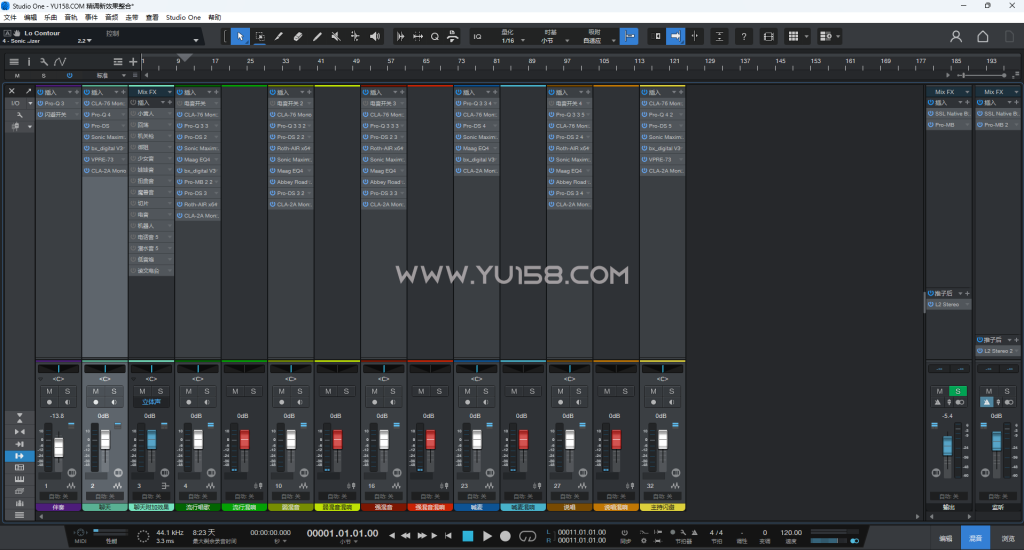Image resolution: width=1024 pixels, height=550 pixels.
Task: Switch to the 编辑 (Edit) view button
Action: (946, 538)
